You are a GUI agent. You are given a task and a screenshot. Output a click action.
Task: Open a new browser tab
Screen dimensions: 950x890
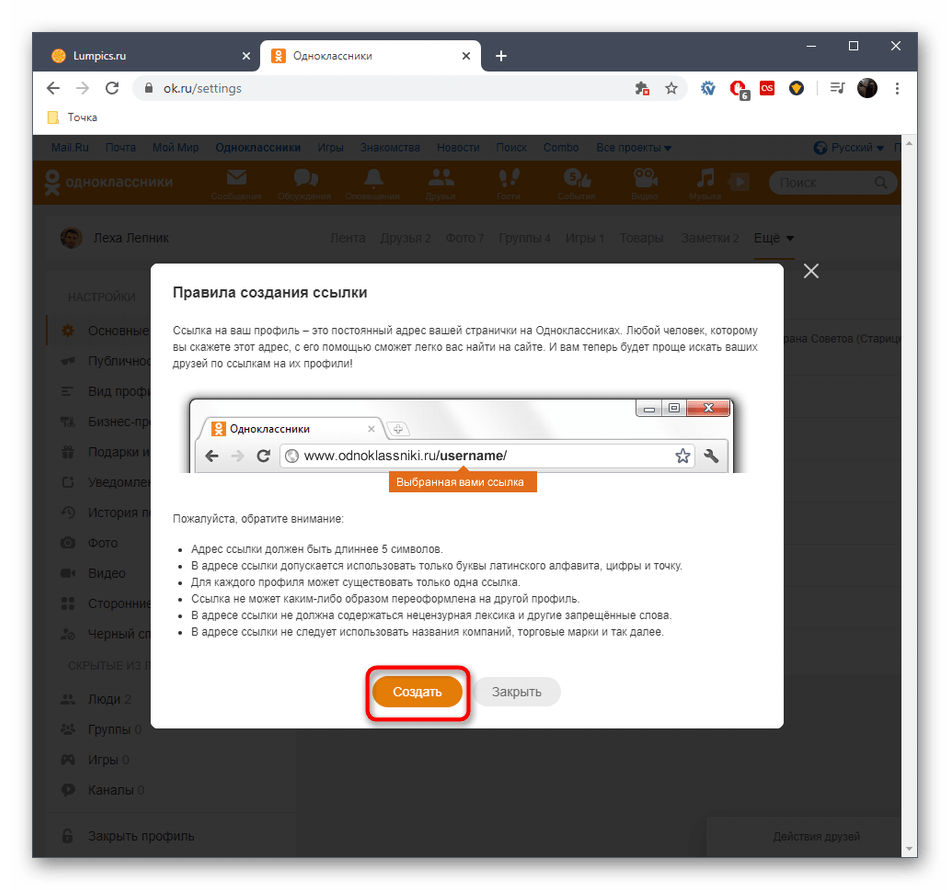pyautogui.click(x=501, y=56)
